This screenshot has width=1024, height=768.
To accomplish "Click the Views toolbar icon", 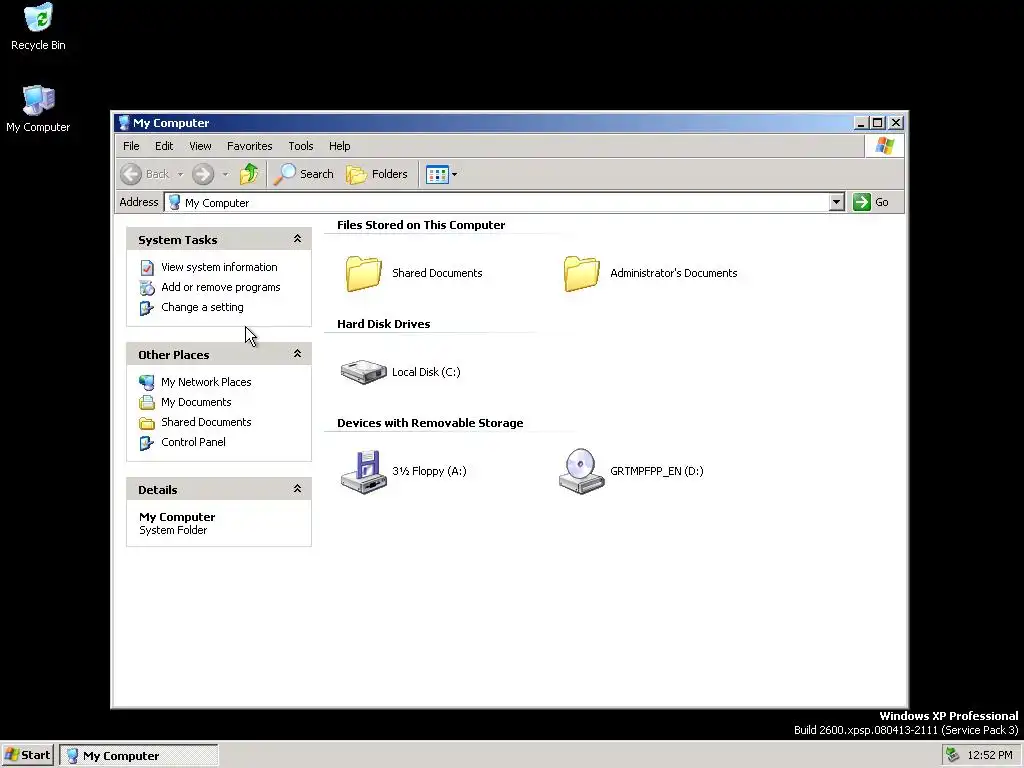I will 437,174.
